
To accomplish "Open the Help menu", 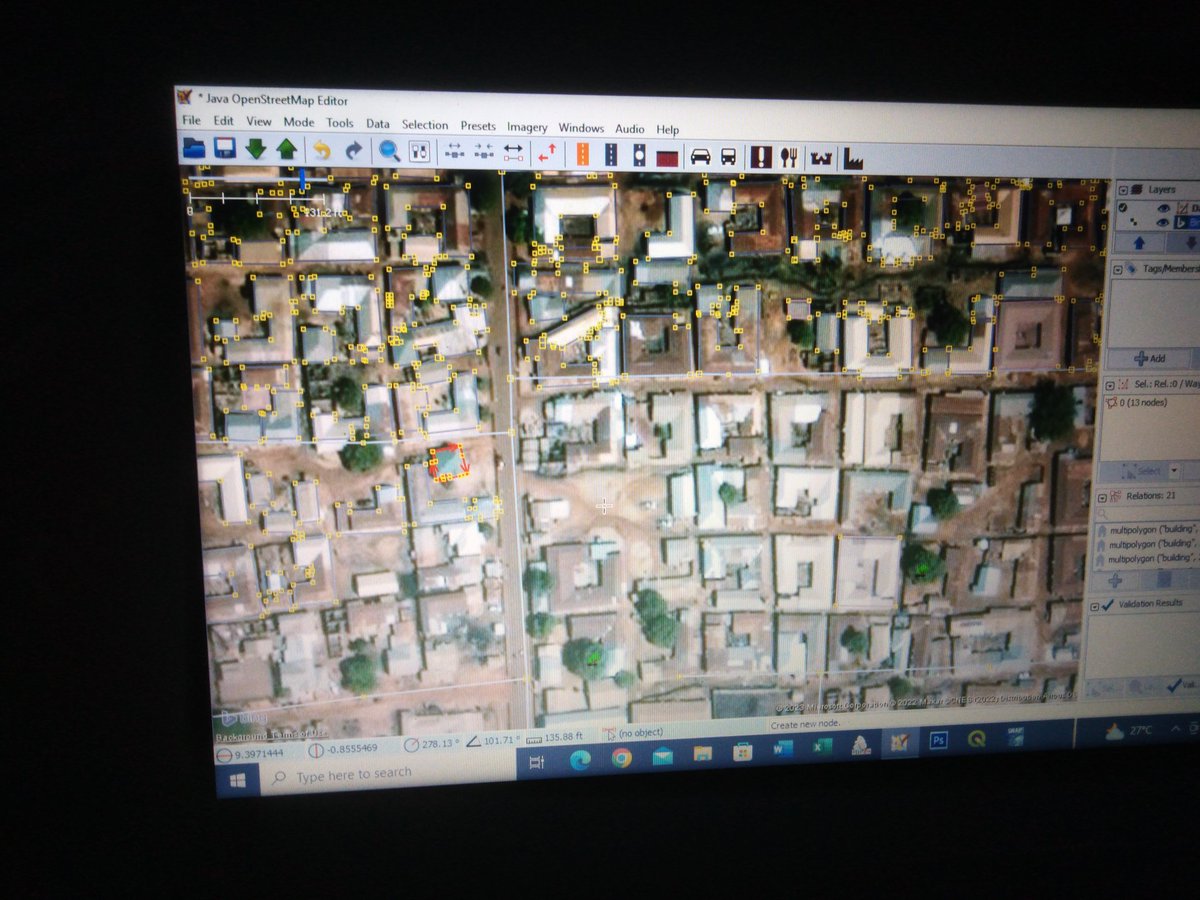I will click(667, 130).
